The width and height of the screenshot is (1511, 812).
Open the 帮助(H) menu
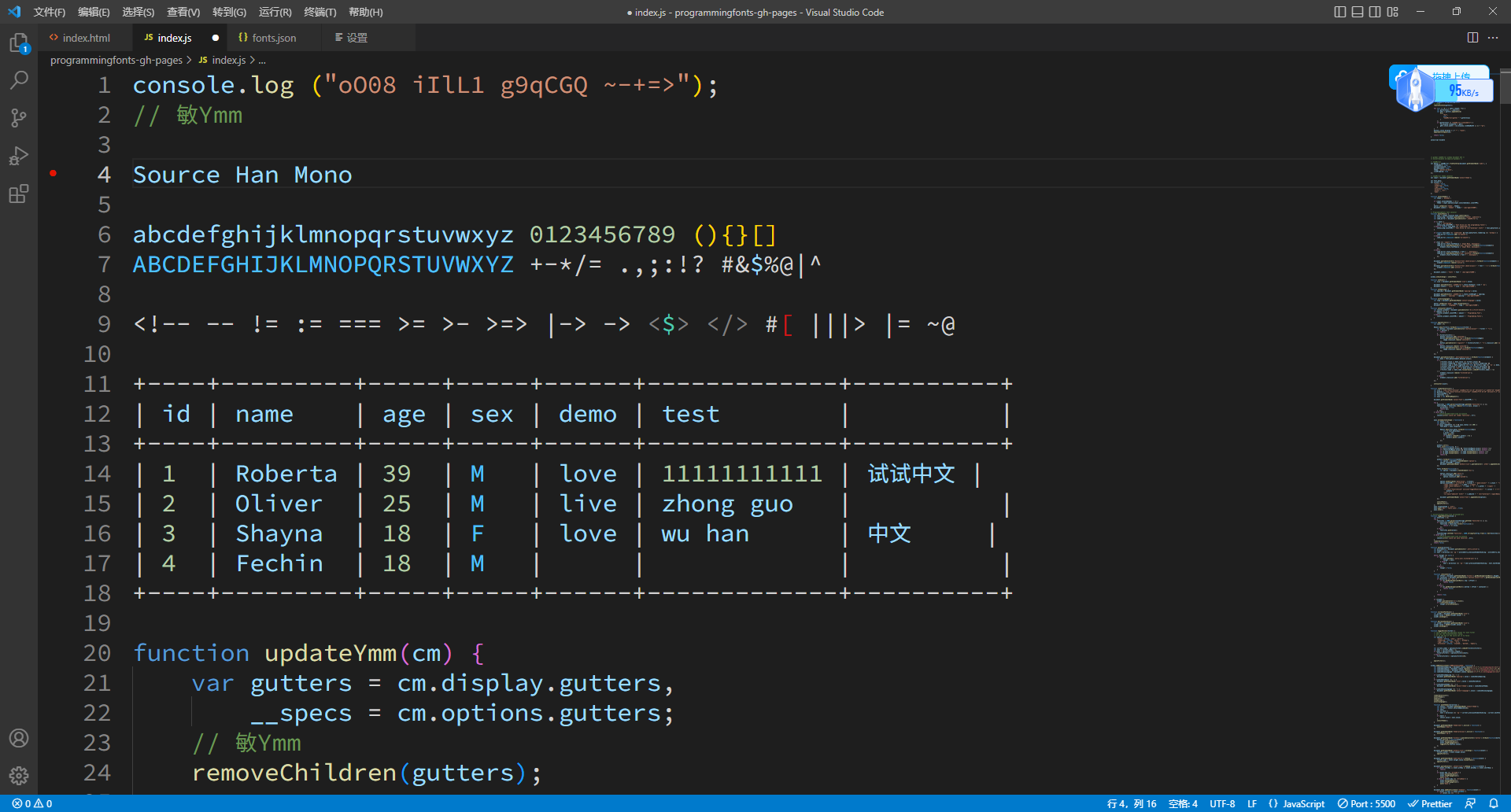365,12
